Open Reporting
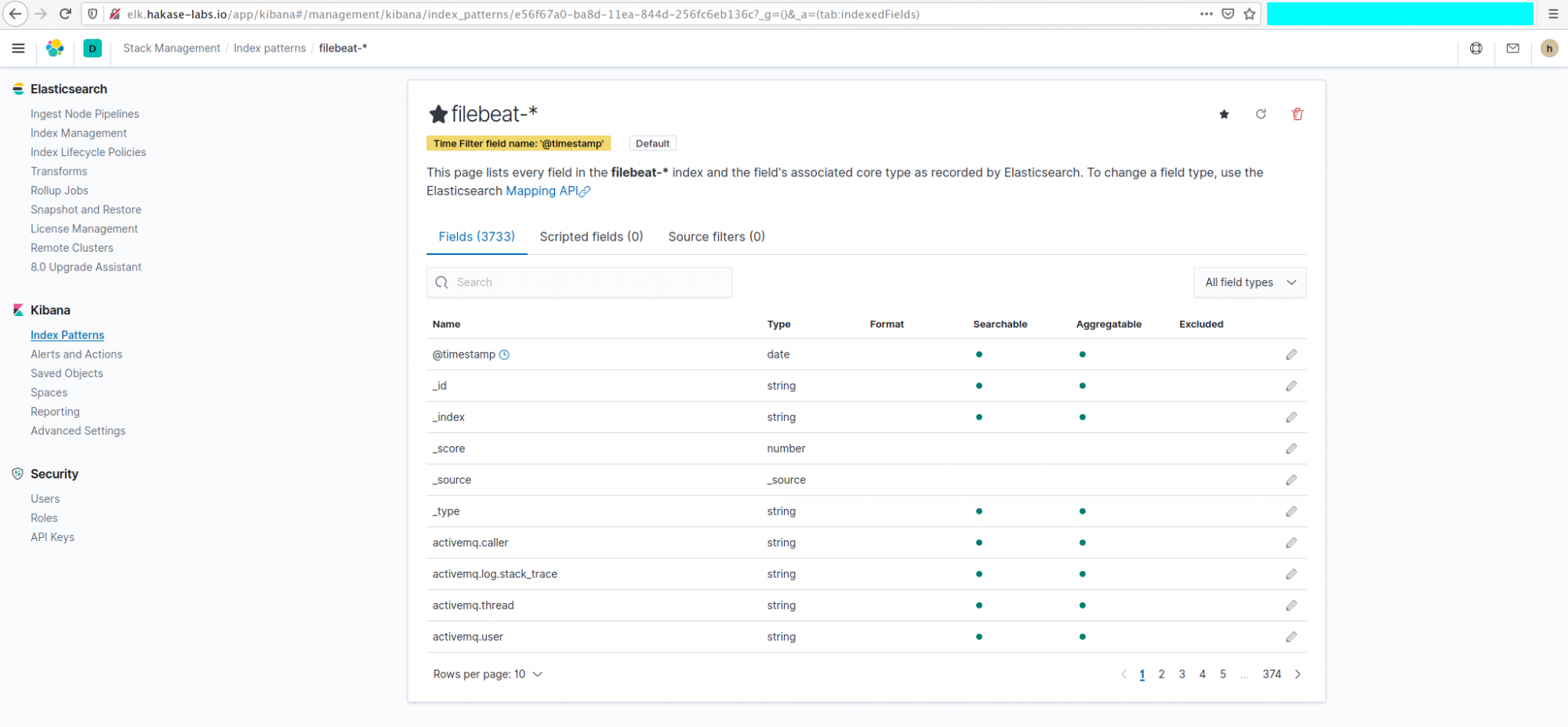Image resolution: width=1568 pixels, height=727 pixels. (55, 412)
